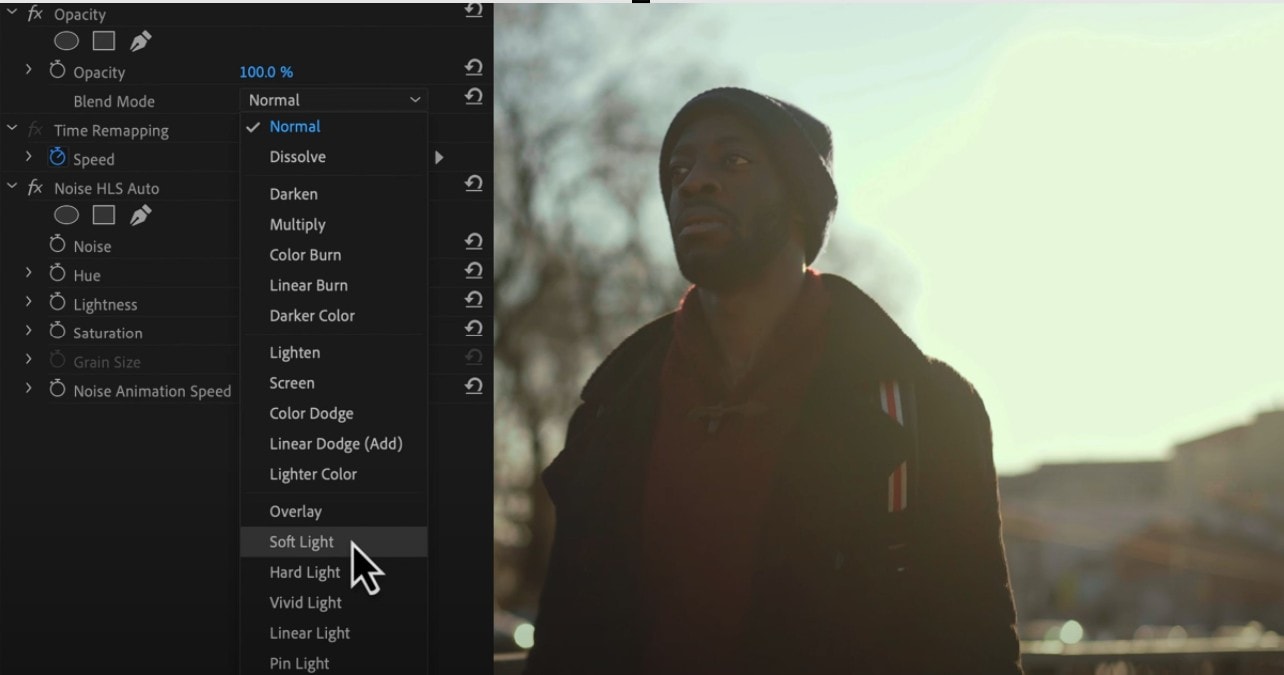The width and height of the screenshot is (1284, 675).
Task: Create rectangle mask under Noise HLS Auto
Action: 104,215
